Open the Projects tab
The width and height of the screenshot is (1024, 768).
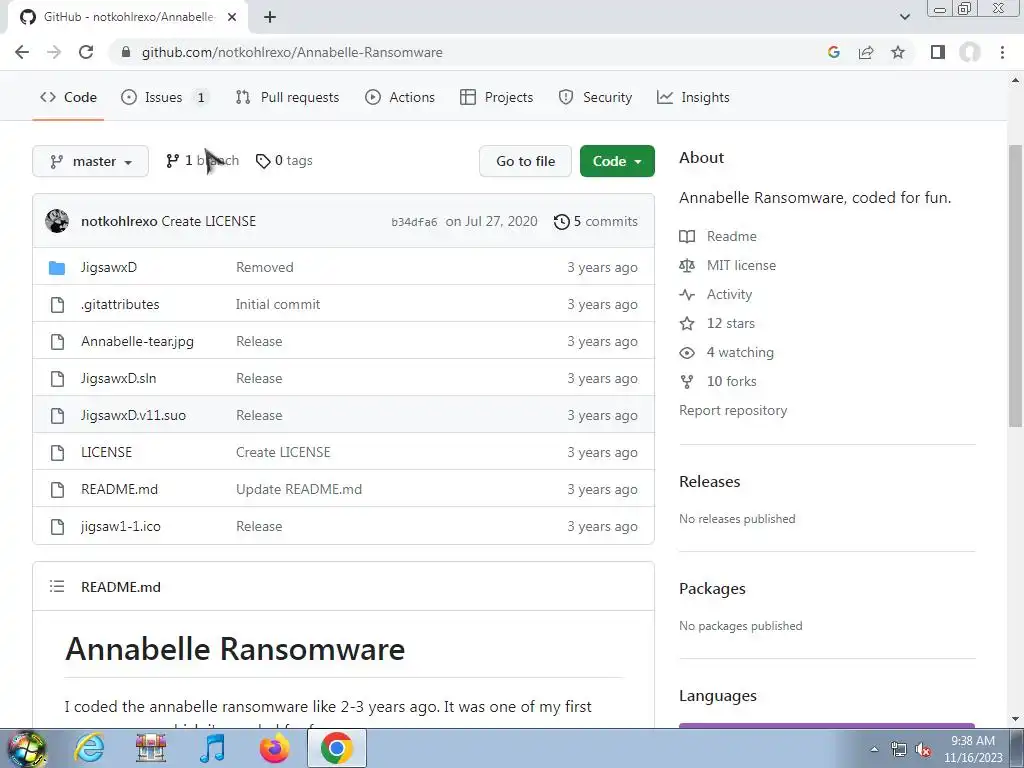coord(496,97)
